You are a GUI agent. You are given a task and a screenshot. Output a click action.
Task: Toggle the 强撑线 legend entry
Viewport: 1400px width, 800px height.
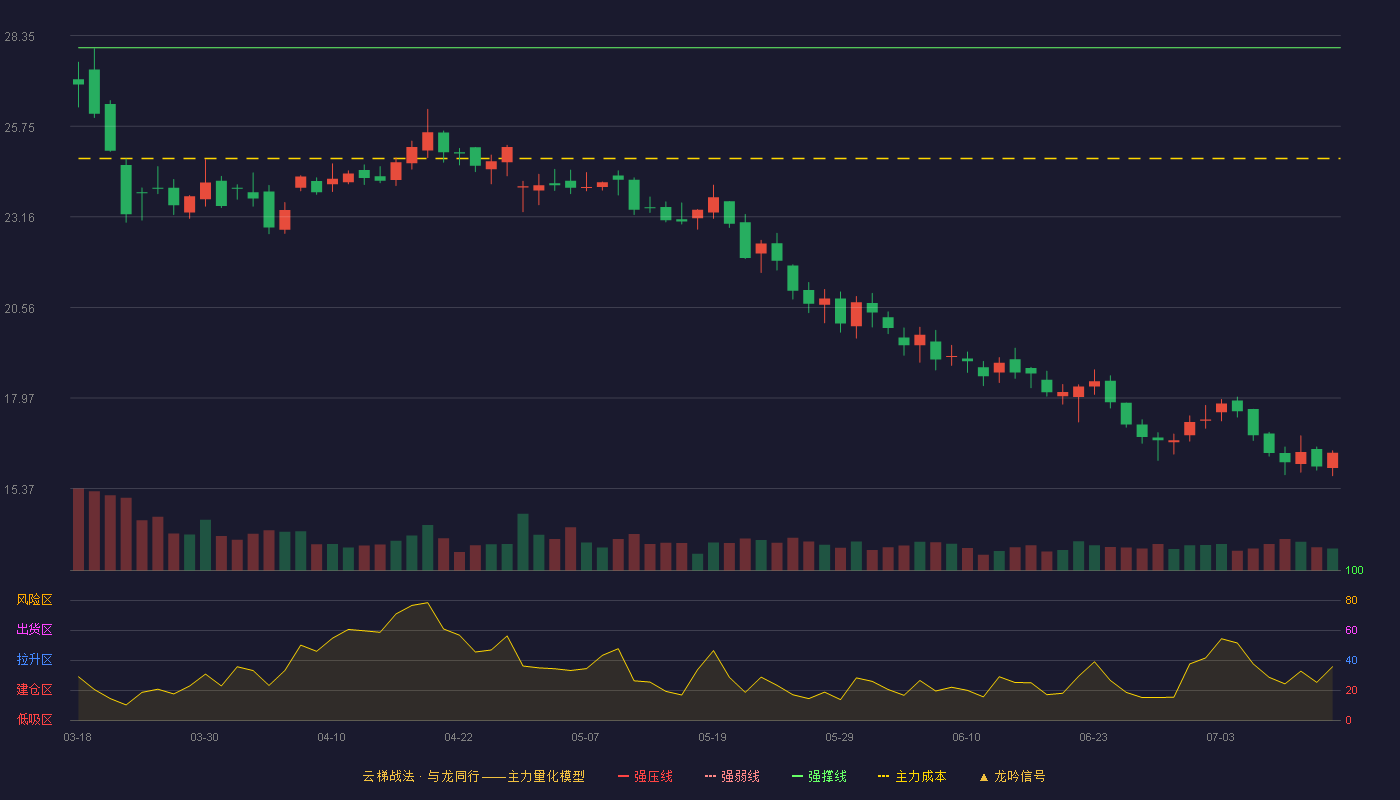(819, 776)
